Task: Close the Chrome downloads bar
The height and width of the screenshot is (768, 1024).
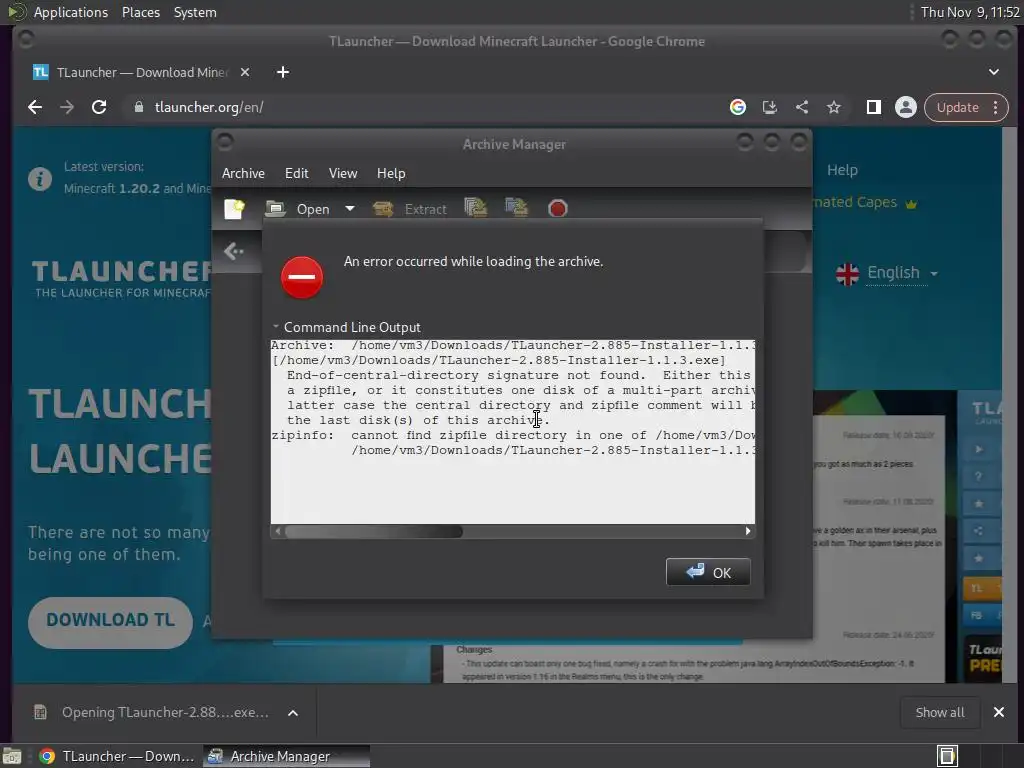Action: tap(999, 712)
